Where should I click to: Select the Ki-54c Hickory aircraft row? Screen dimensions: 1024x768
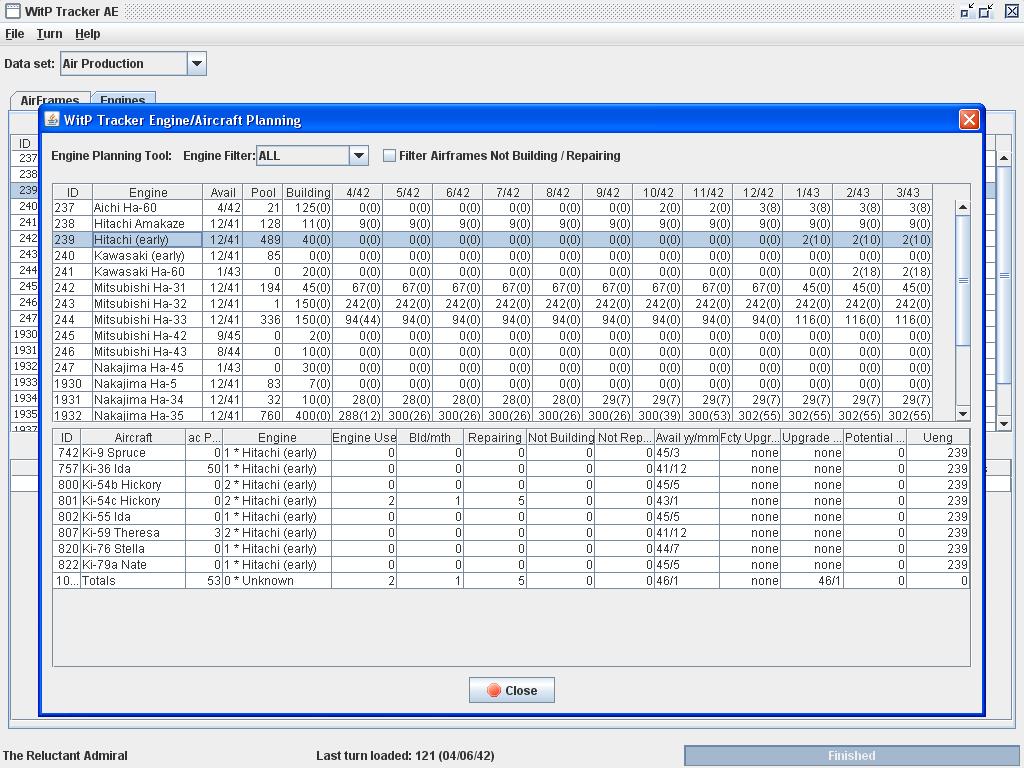121,501
